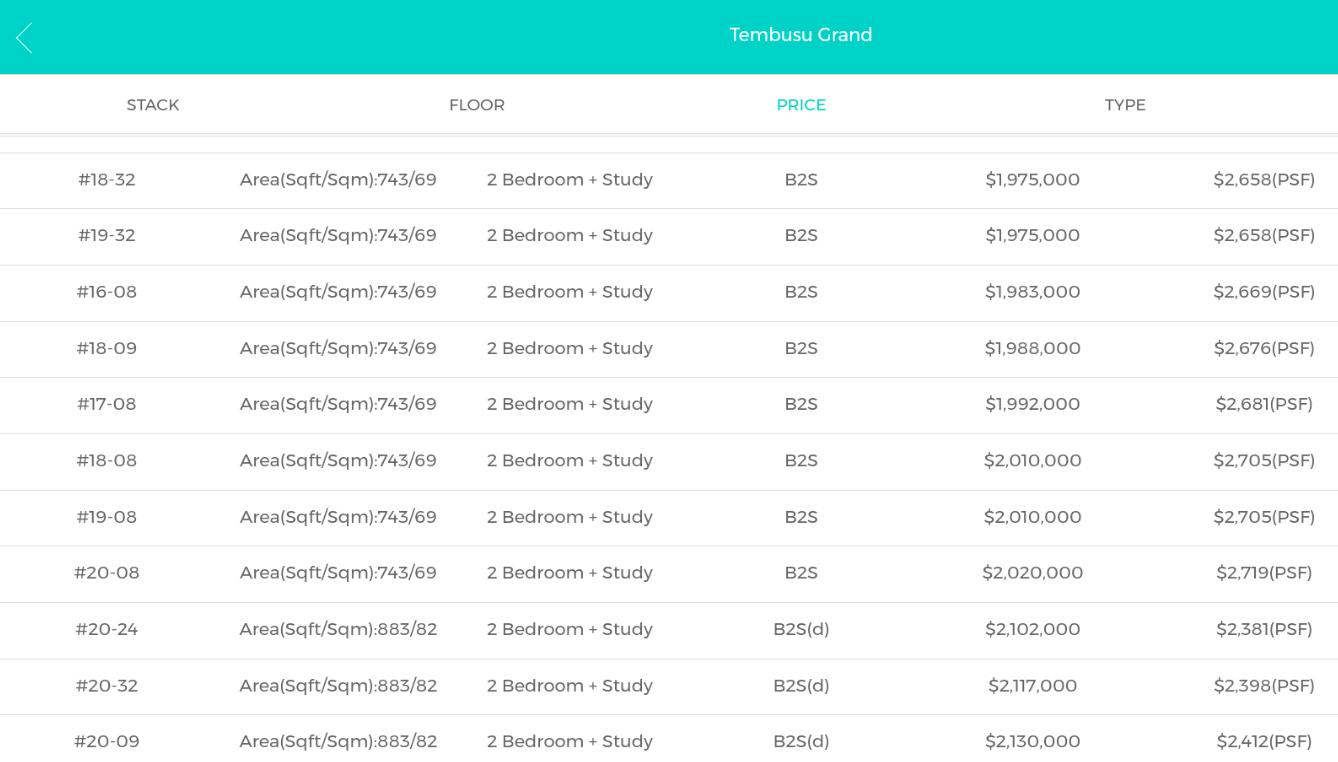Choose unit #20-09 entry
Image resolution: width=1338 pixels, height=762 pixels.
107,742
